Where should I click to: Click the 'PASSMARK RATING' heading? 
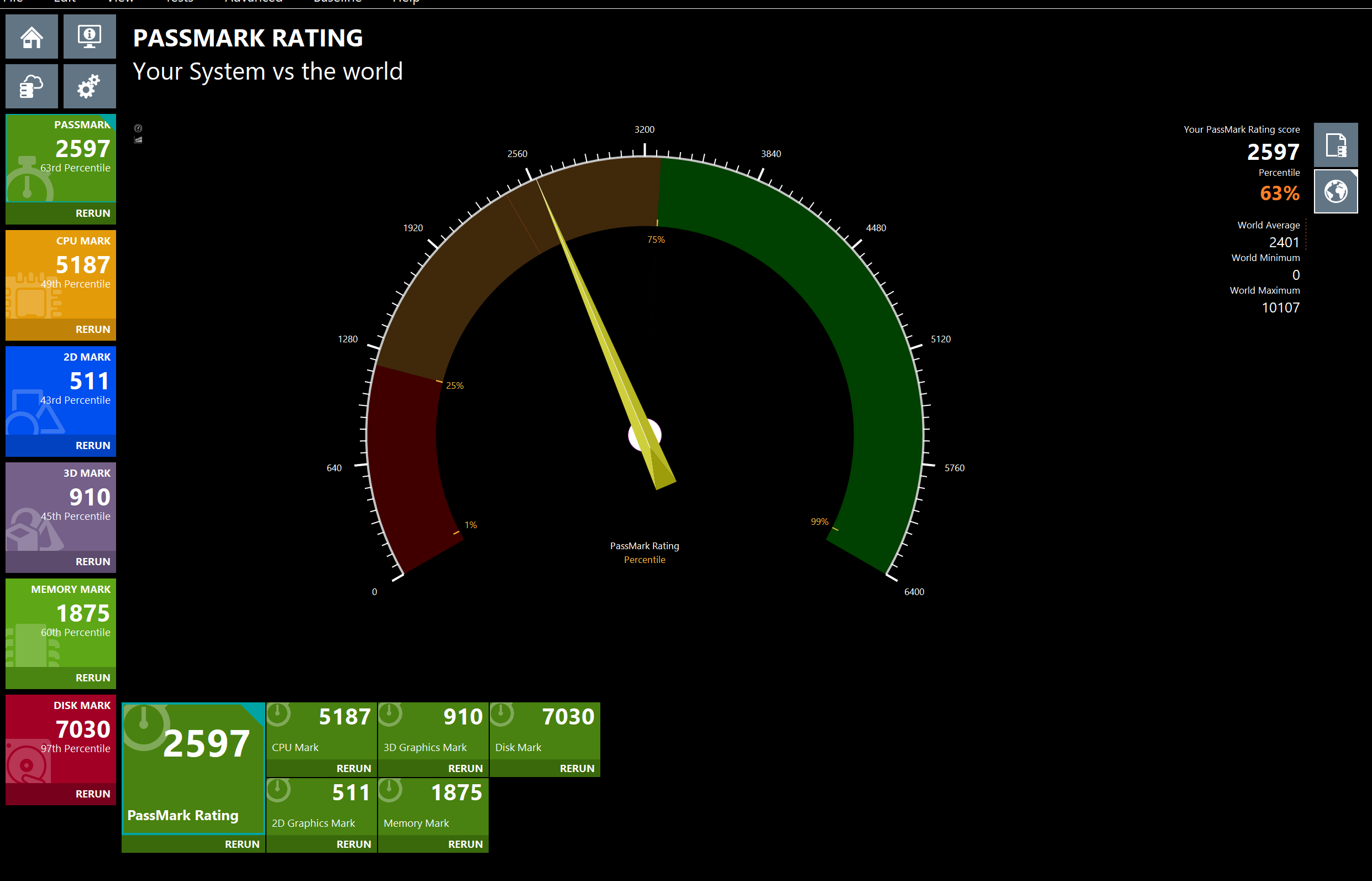(x=248, y=38)
